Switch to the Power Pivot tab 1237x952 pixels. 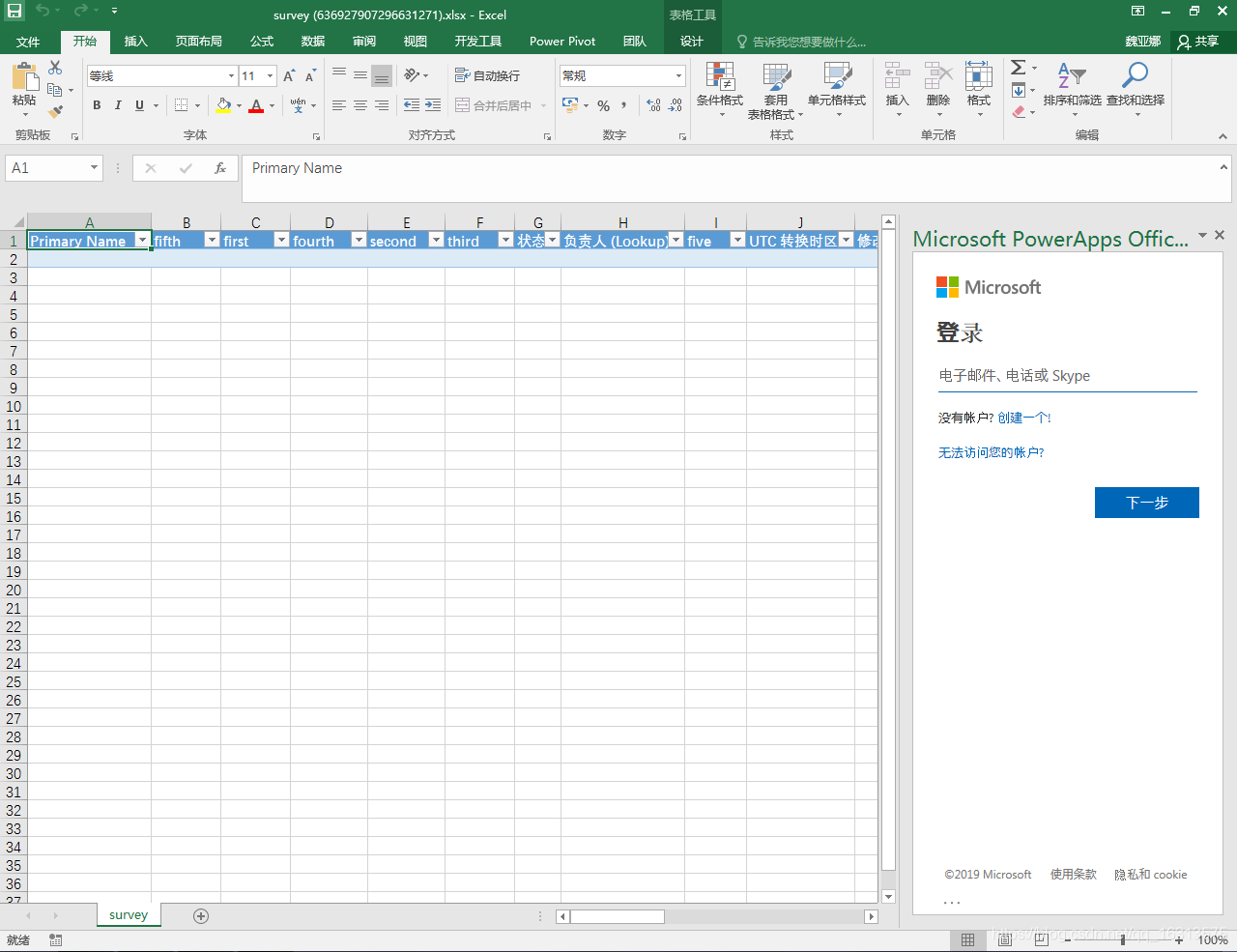562,42
